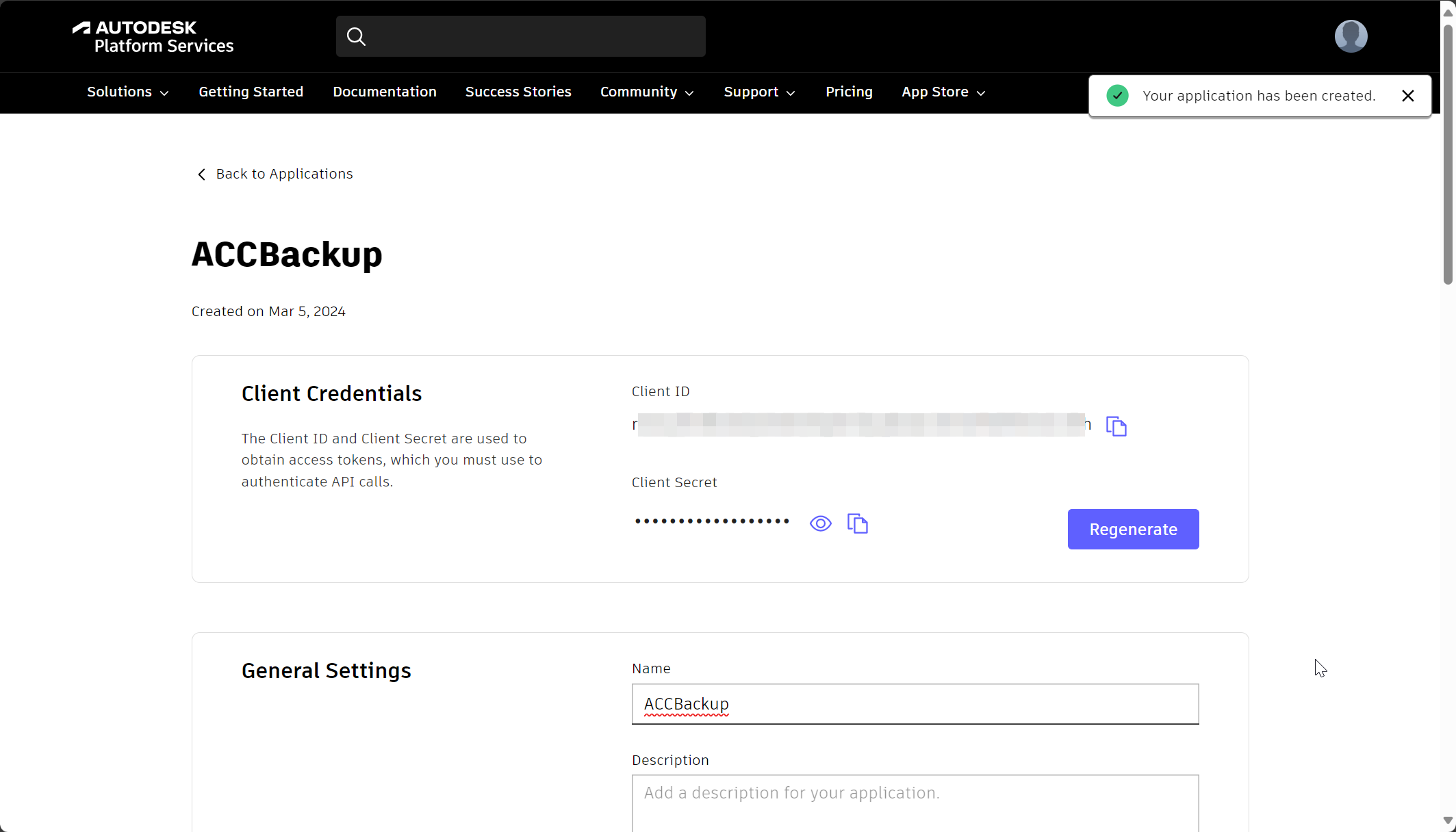Open the Pricing menu item
This screenshot has width=1456, height=832.
tap(849, 92)
